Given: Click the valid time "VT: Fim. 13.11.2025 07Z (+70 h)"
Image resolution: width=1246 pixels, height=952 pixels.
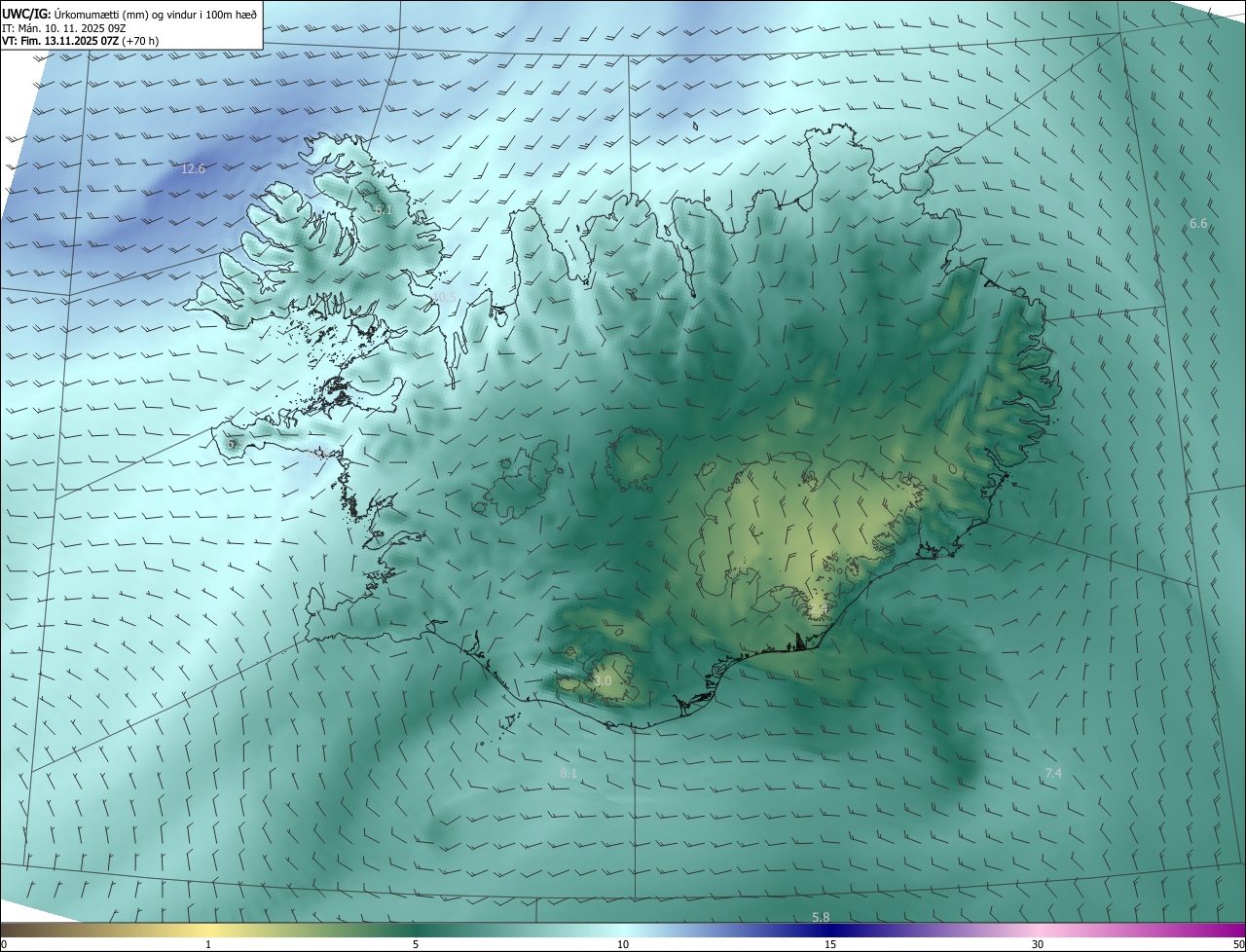Looking at the screenshot, I should 81,41.
